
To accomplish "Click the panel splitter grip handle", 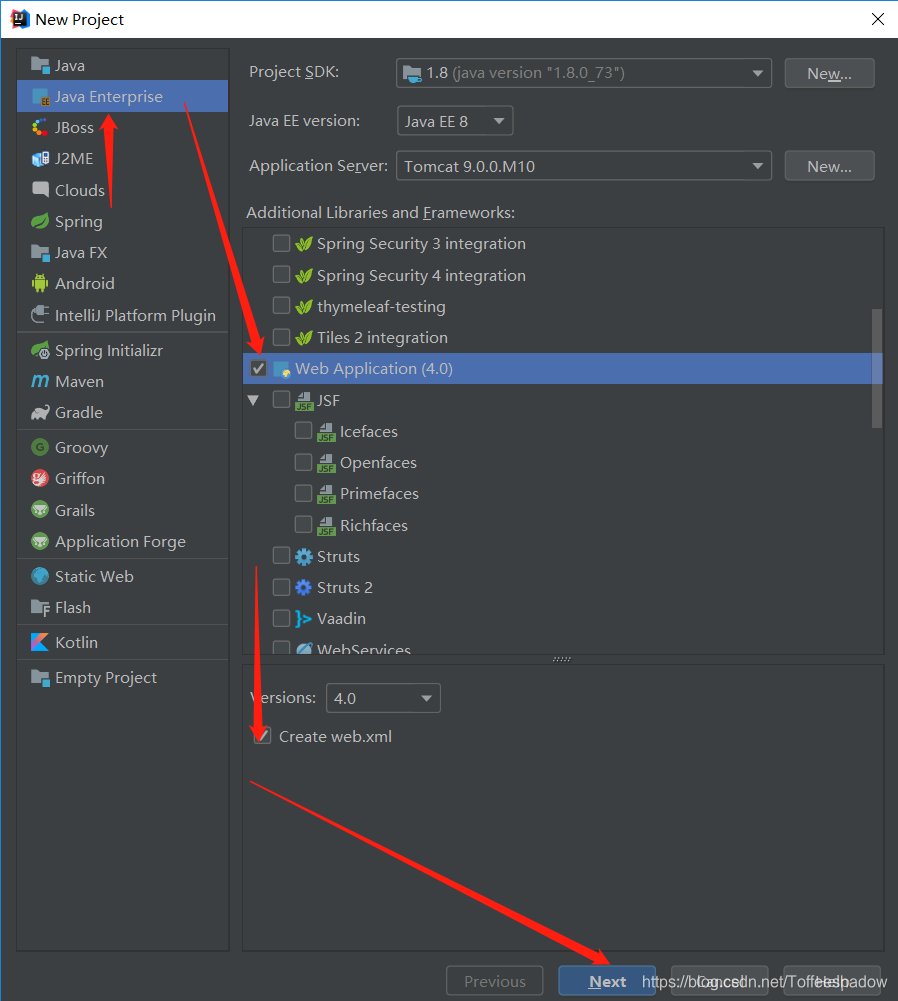I will click(562, 659).
